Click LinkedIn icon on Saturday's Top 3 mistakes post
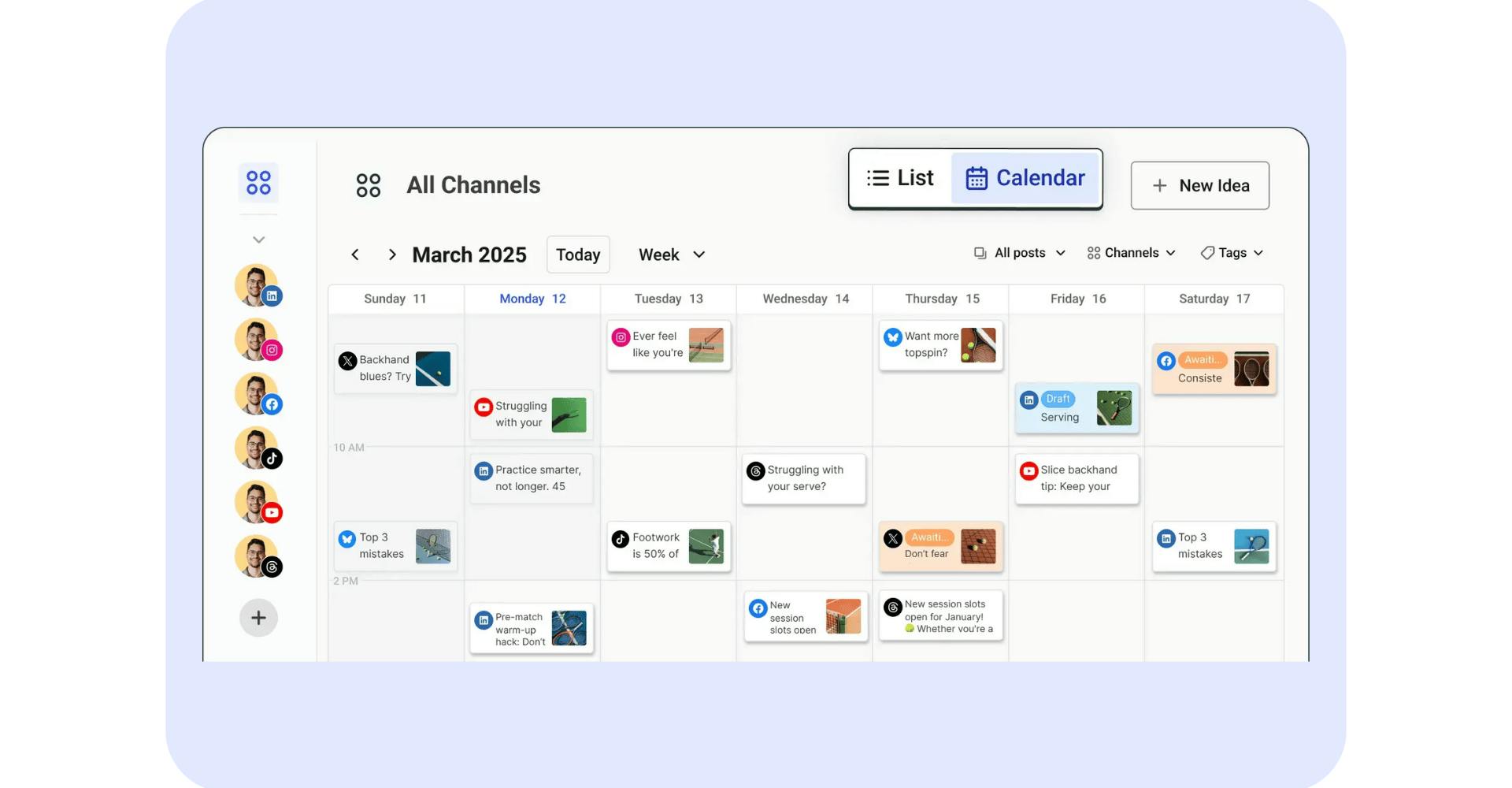The image size is (1512, 788). click(1166, 539)
